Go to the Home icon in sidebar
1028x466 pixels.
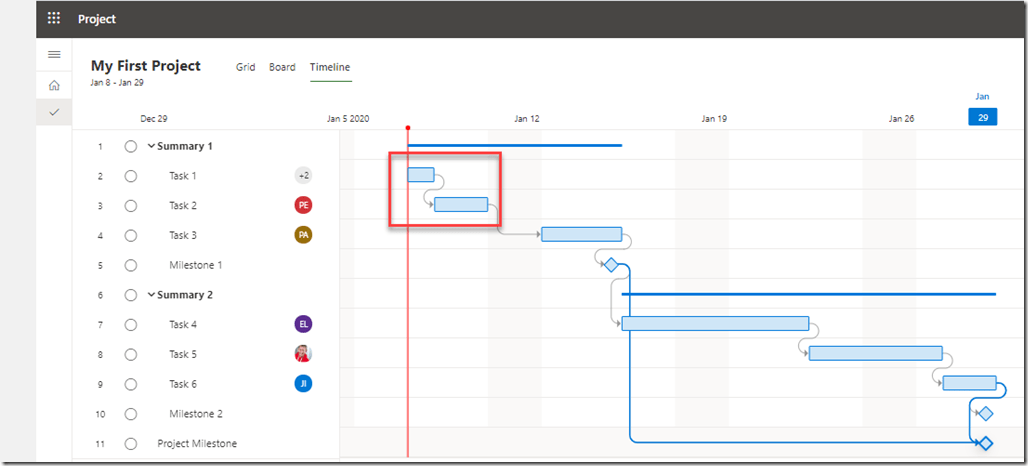point(54,85)
